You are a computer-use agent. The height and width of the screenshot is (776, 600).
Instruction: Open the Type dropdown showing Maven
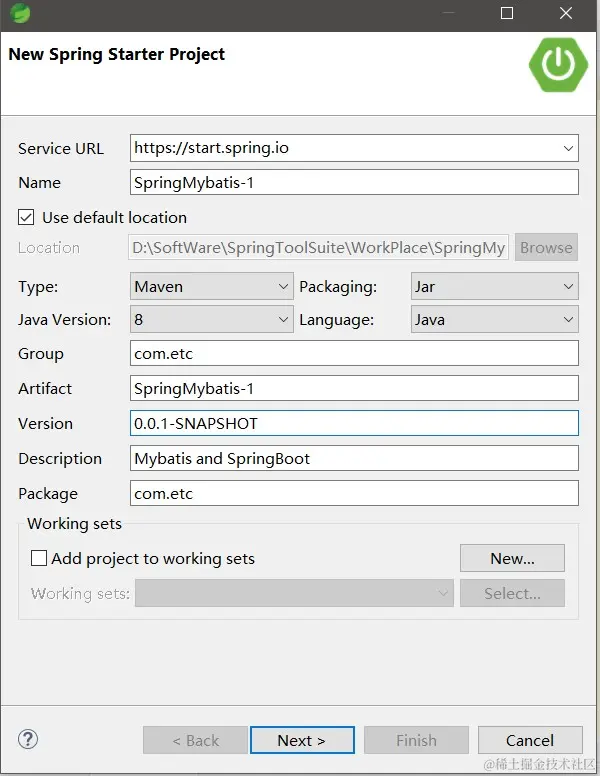(x=212, y=286)
